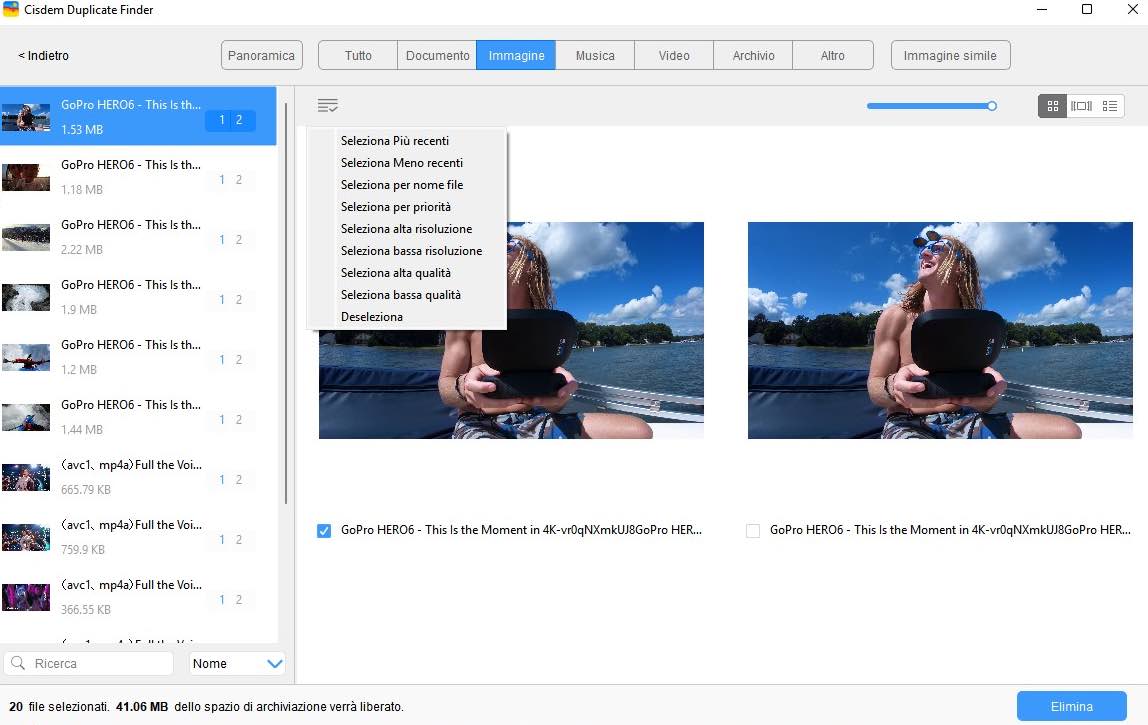Adjust the thumbnail size slider handle
The image size is (1148, 725).
tap(991, 106)
